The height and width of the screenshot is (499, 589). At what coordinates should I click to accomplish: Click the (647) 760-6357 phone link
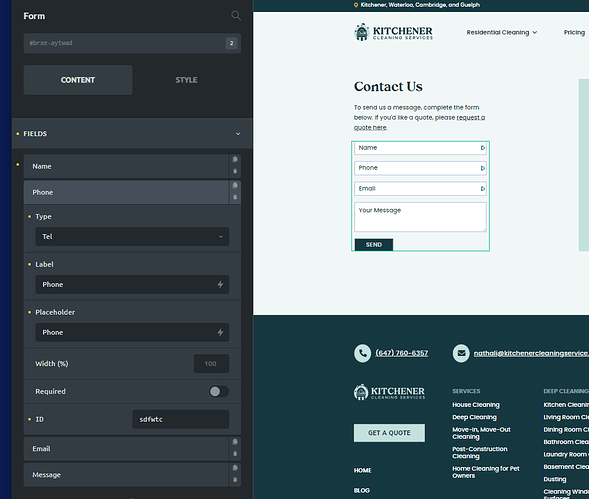pyautogui.click(x=402, y=353)
